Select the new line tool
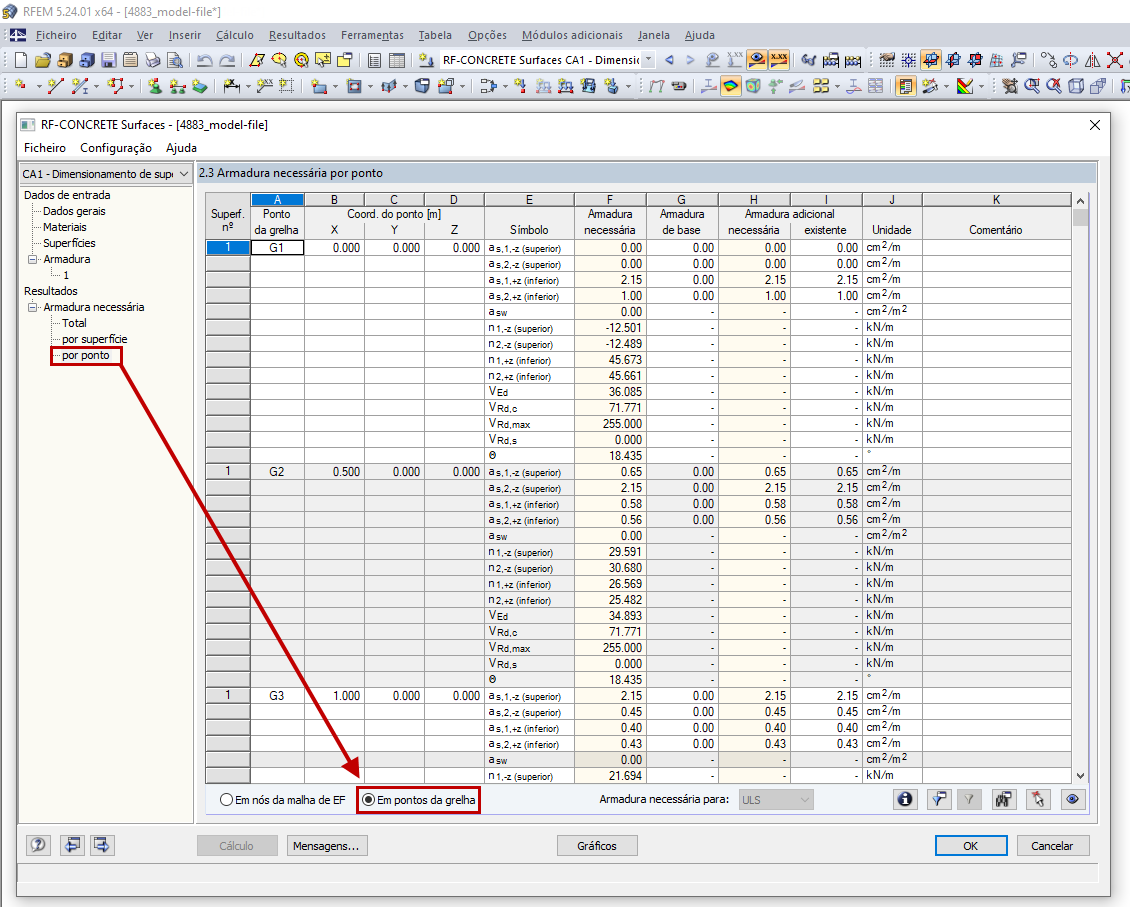The width and height of the screenshot is (1130, 907). click(55, 86)
